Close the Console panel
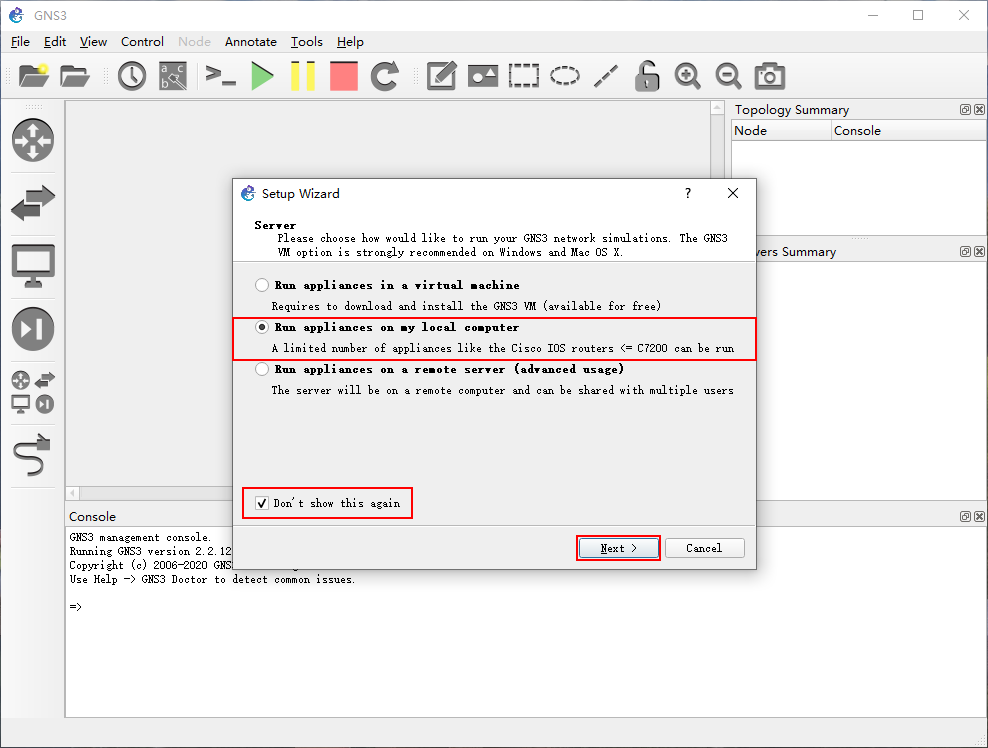The height and width of the screenshot is (748, 988). 979,516
